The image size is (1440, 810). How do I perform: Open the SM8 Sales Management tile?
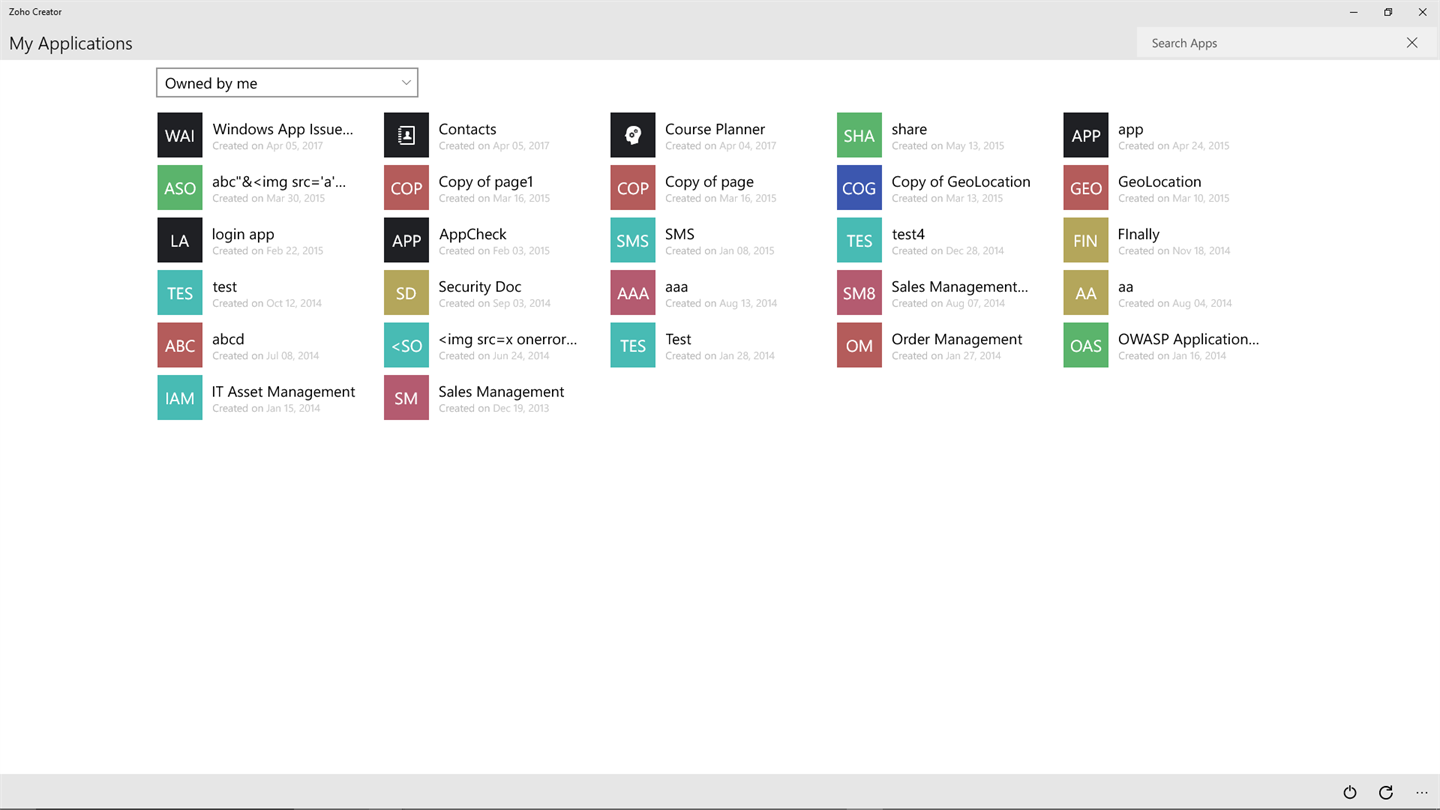859,293
